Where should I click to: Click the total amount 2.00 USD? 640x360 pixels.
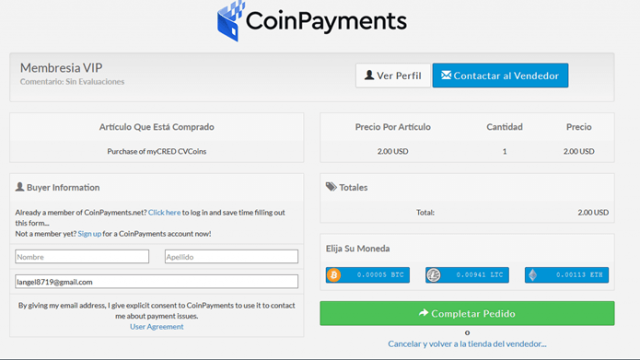pyautogui.click(x=593, y=212)
